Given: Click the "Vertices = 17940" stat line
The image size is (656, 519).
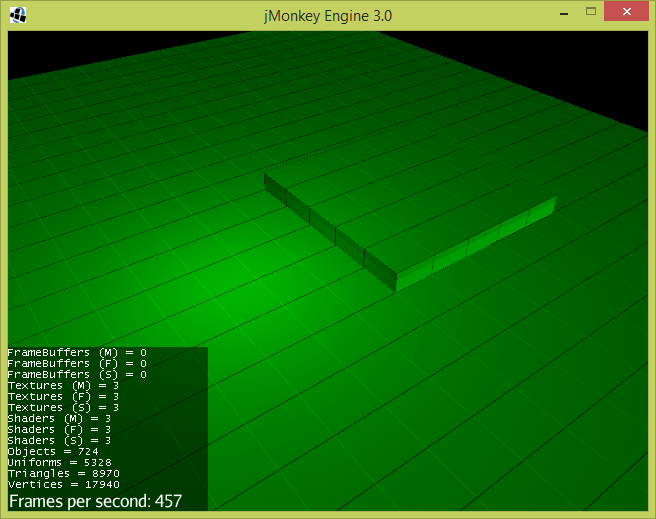Looking at the screenshot, I should tap(64, 484).
